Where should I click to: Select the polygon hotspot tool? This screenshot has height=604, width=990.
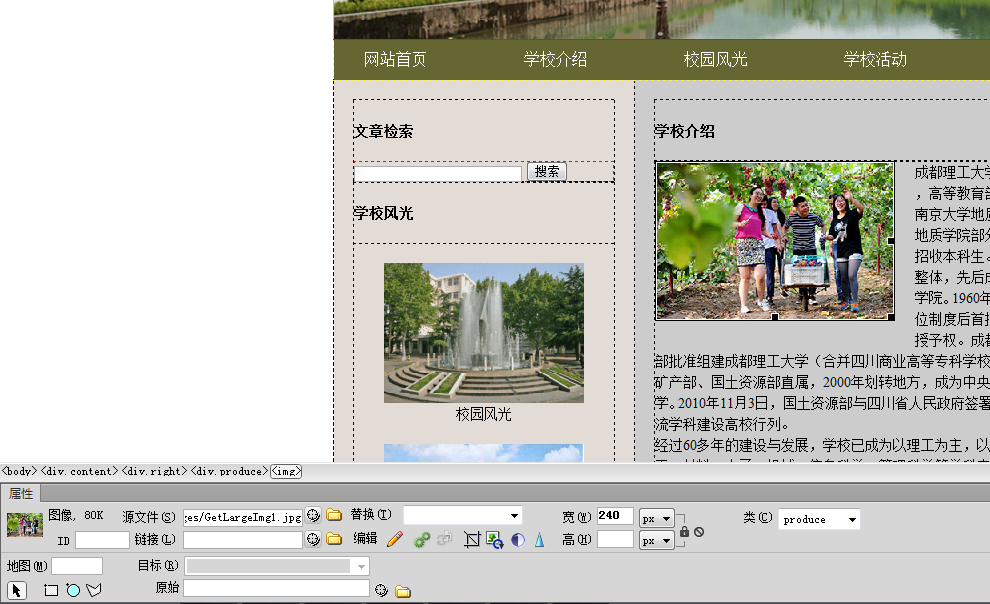94,590
